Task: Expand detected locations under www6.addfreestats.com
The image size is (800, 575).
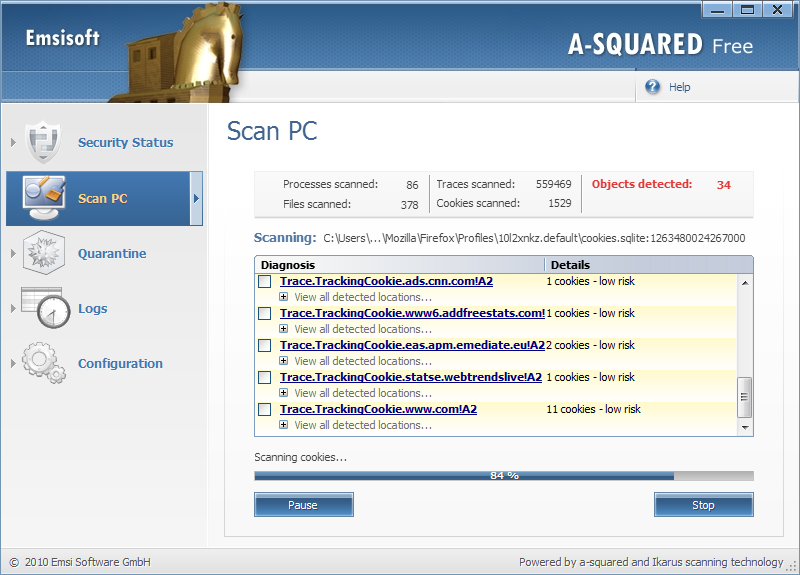Action: tap(284, 329)
